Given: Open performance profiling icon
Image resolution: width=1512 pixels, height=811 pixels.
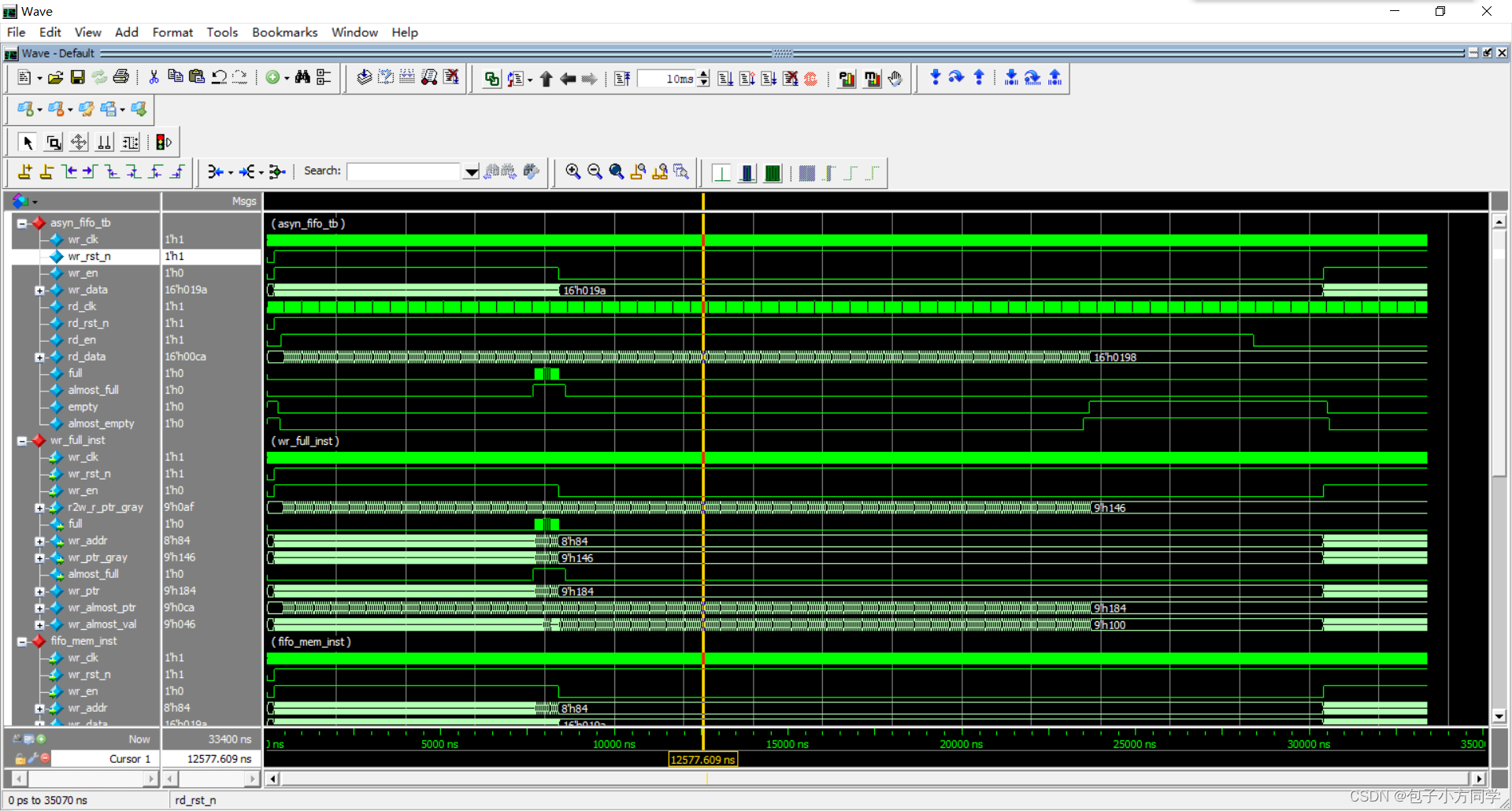Looking at the screenshot, I should (847, 79).
